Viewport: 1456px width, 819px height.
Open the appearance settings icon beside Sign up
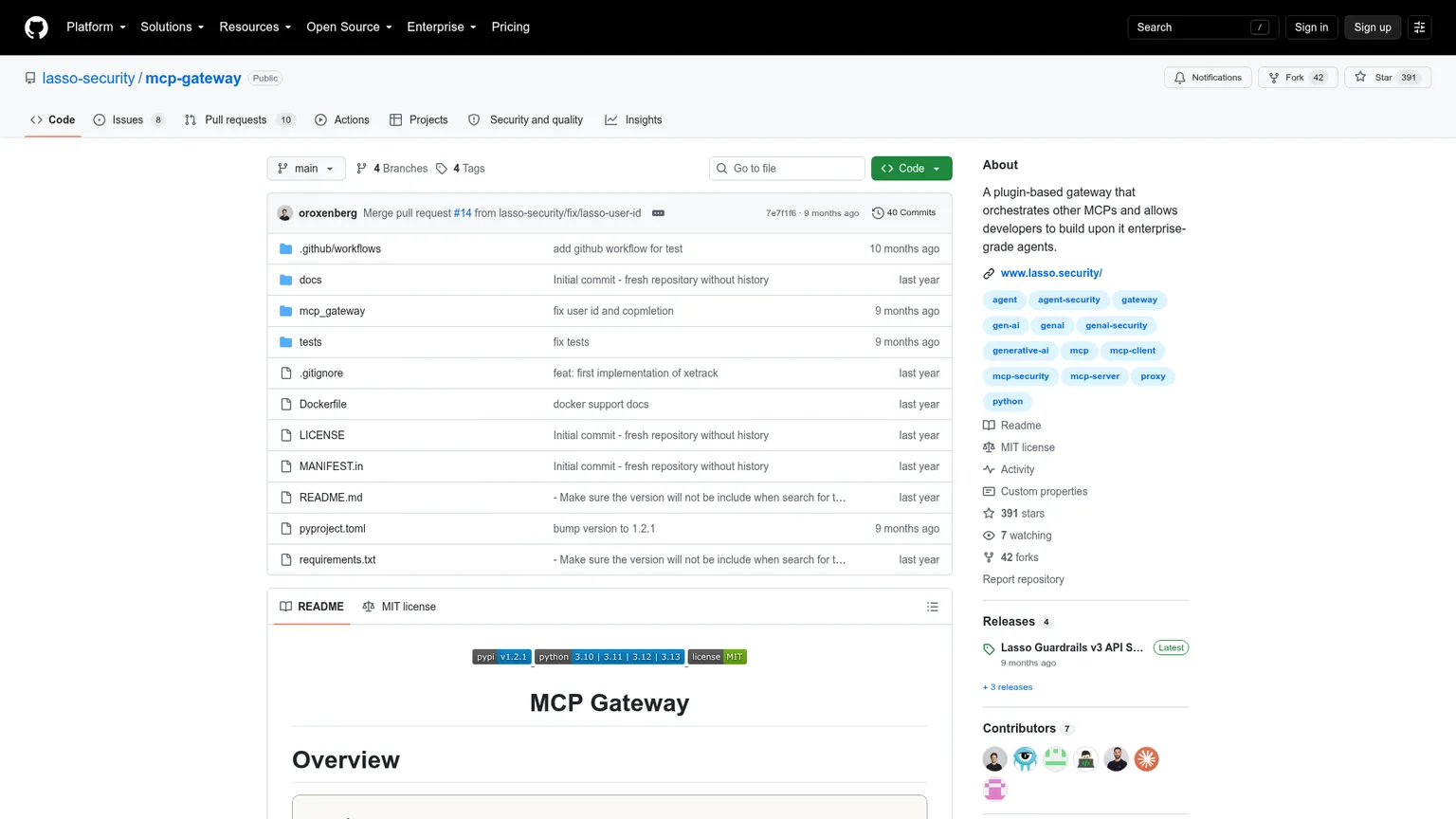click(x=1419, y=27)
